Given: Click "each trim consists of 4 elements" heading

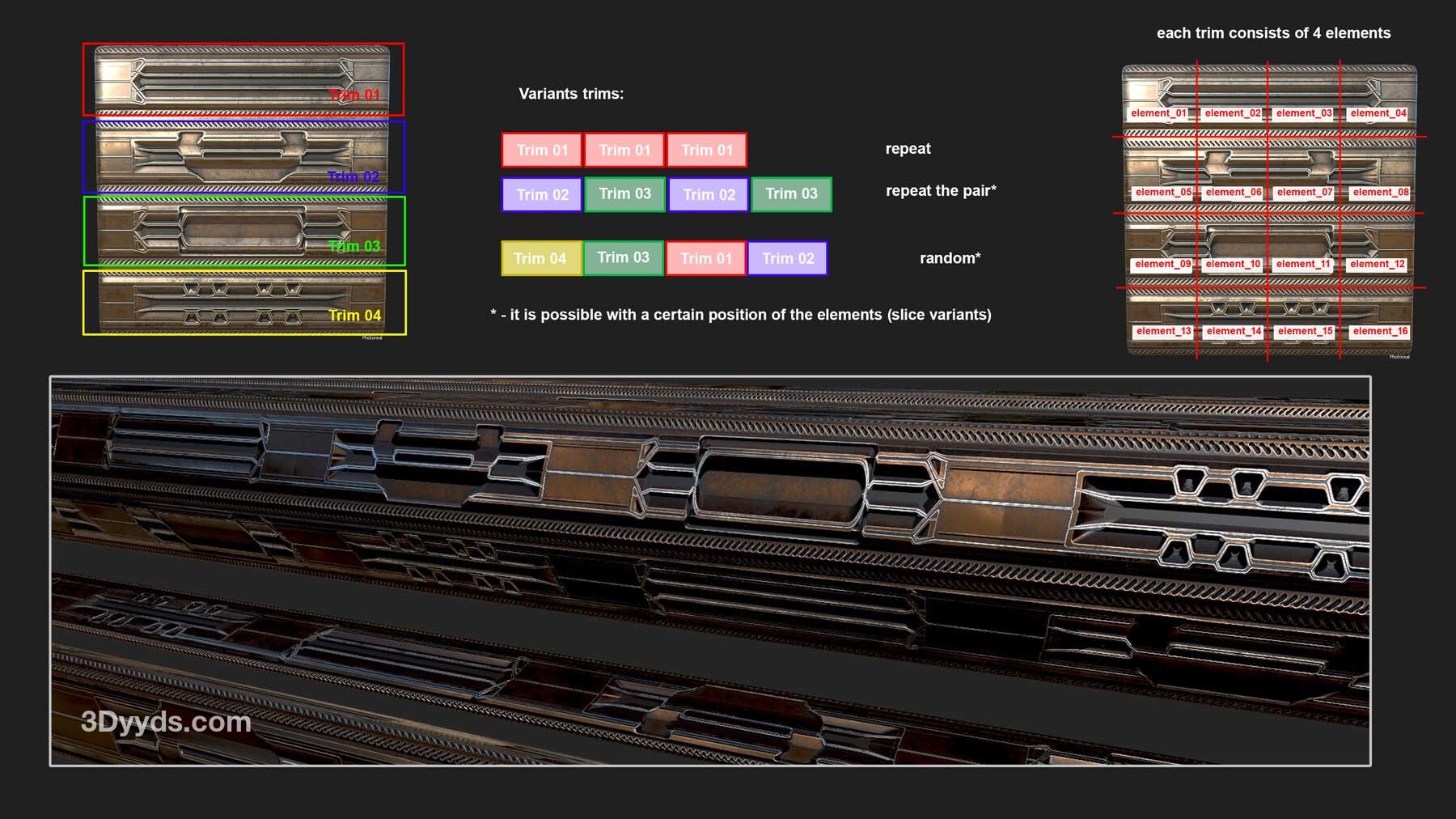Looking at the screenshot, I should pos(1273,33).
